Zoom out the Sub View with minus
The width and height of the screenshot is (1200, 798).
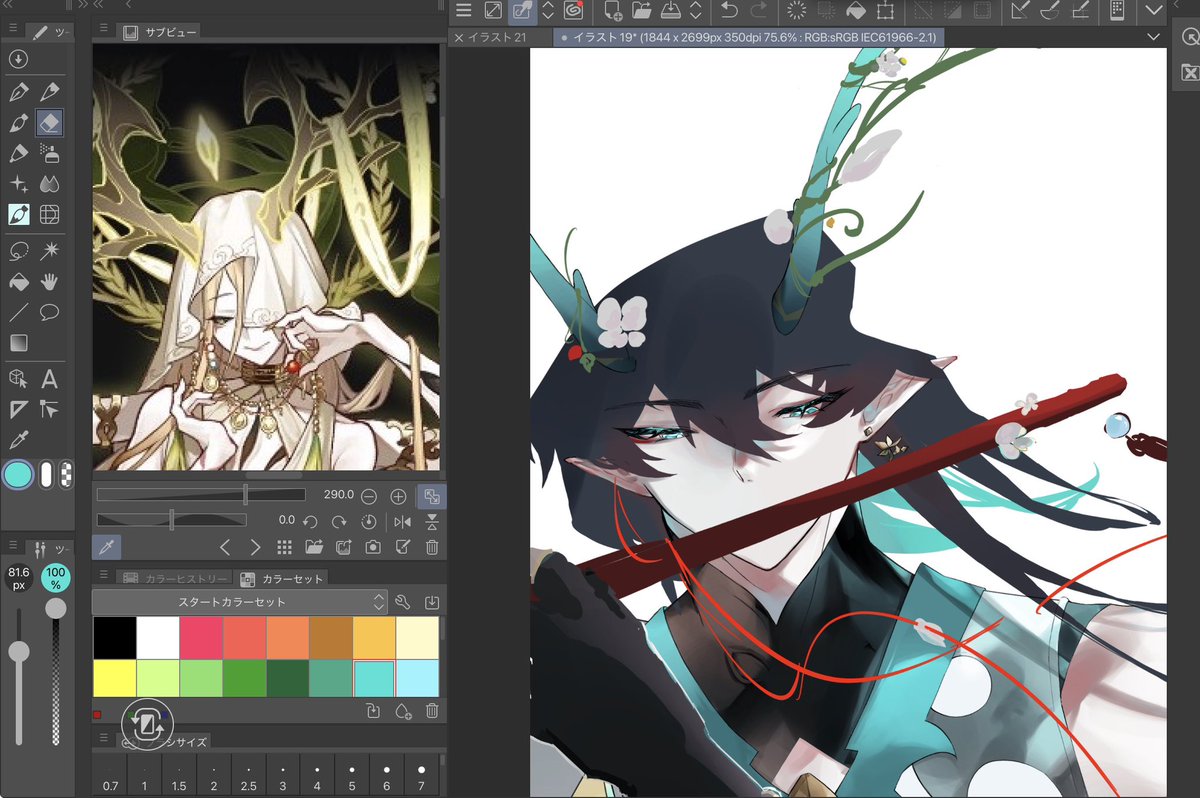(x=369, y=496)
